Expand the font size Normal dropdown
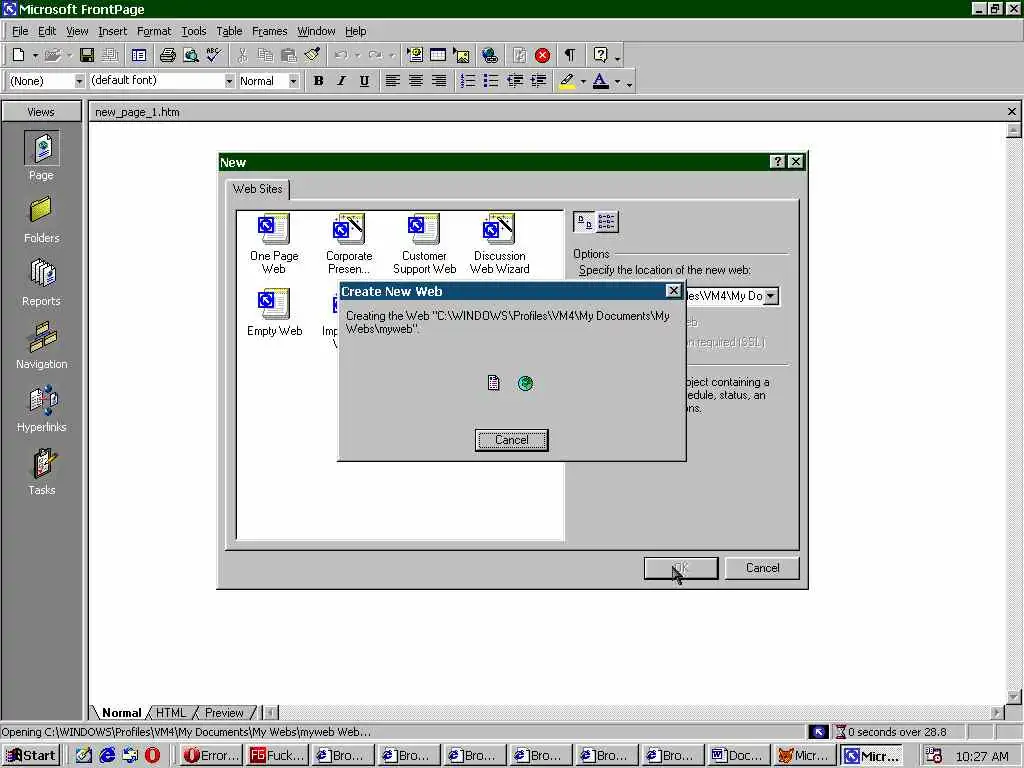1024x768 pixels. [293, 81]
